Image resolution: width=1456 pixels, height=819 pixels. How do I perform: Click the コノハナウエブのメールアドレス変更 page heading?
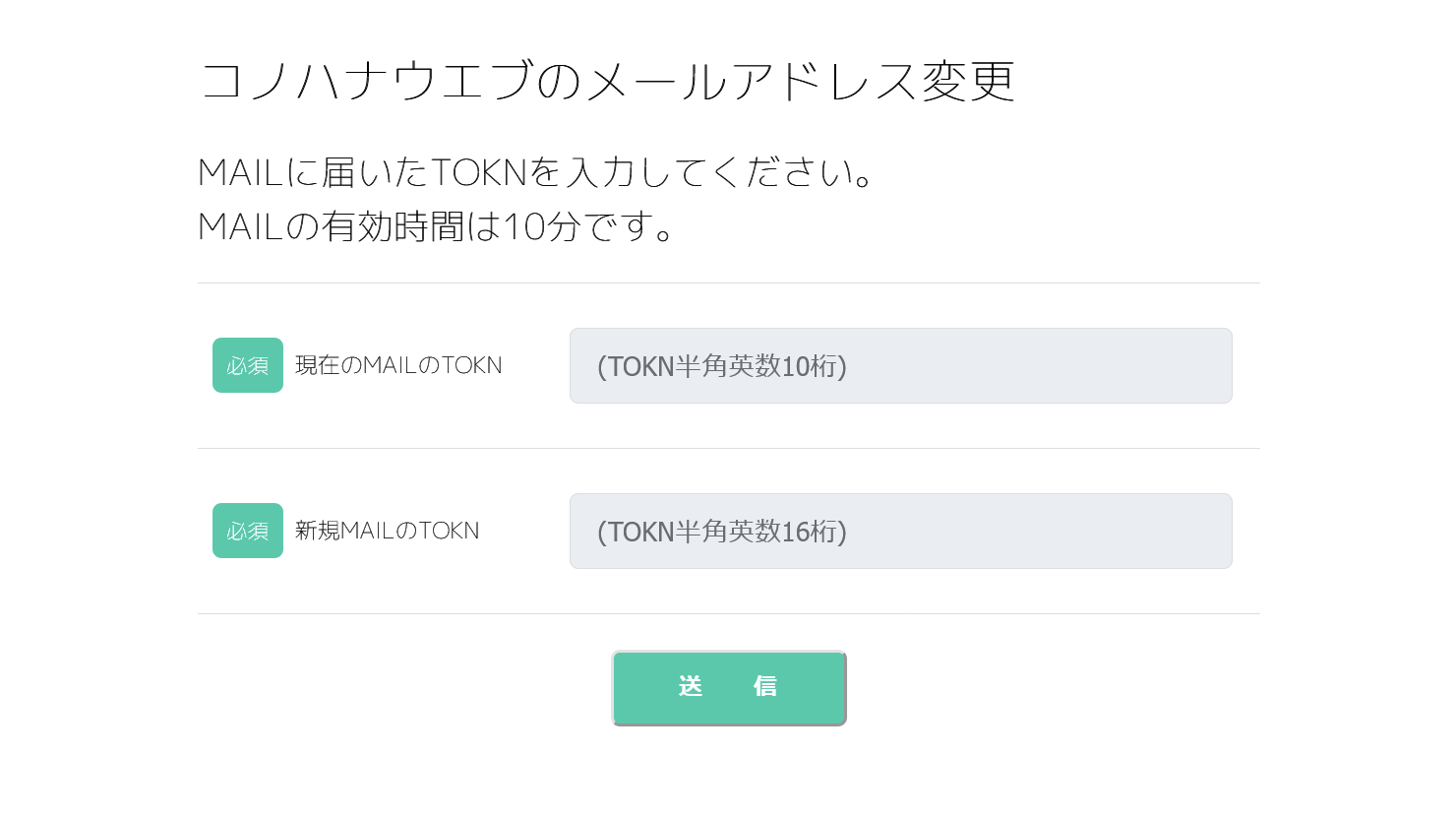(606, 81)
